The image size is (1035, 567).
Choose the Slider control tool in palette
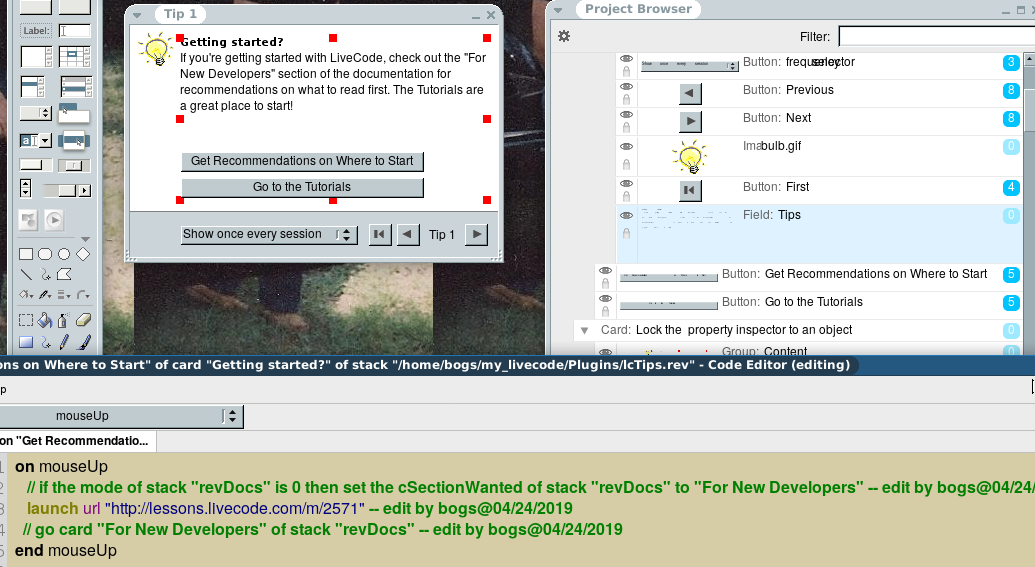click(74, 165)
